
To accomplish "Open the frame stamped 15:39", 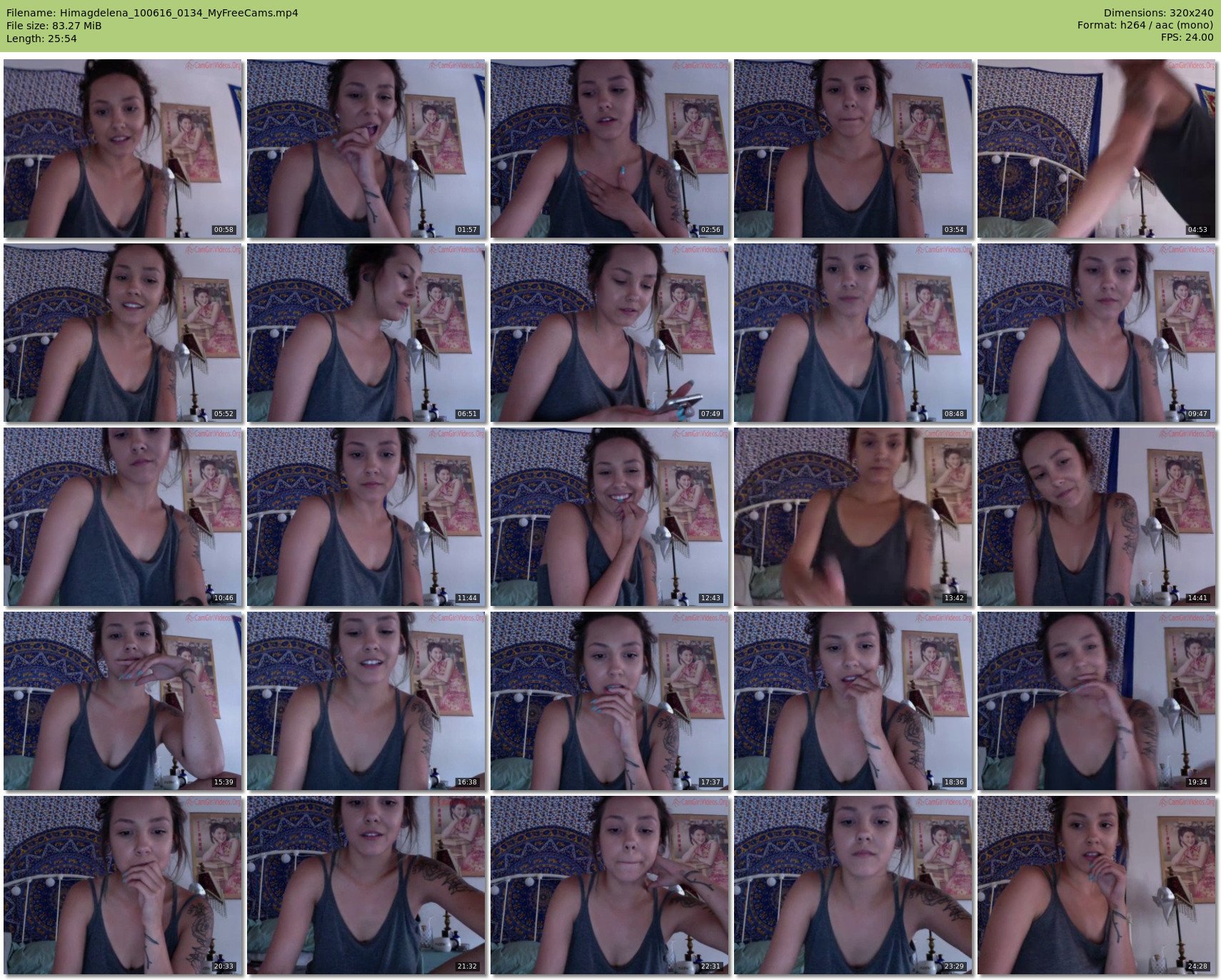I will coord(123,701).
